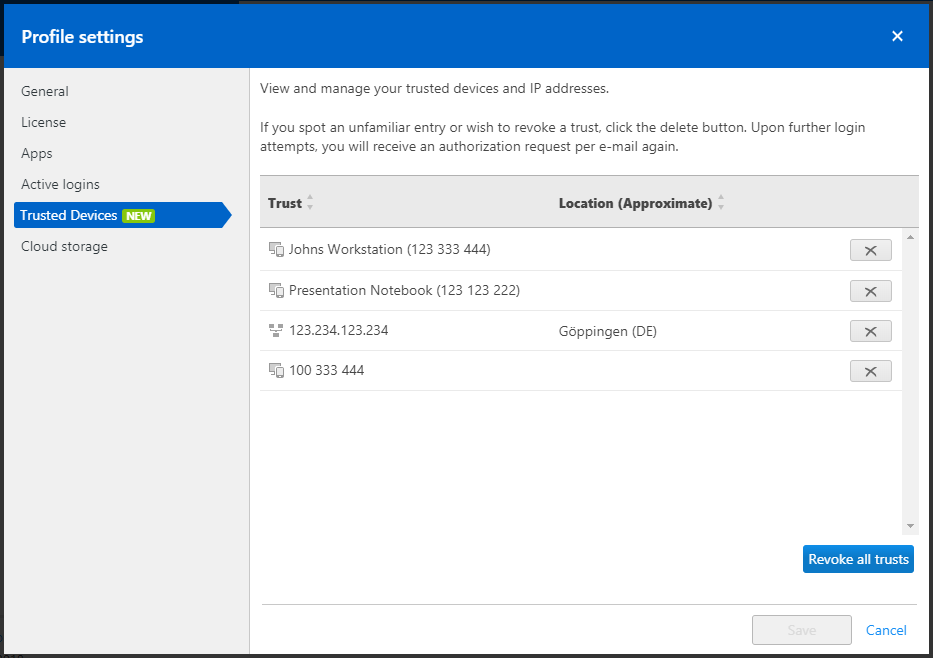Go to the Apps section

tap(37, 153)
